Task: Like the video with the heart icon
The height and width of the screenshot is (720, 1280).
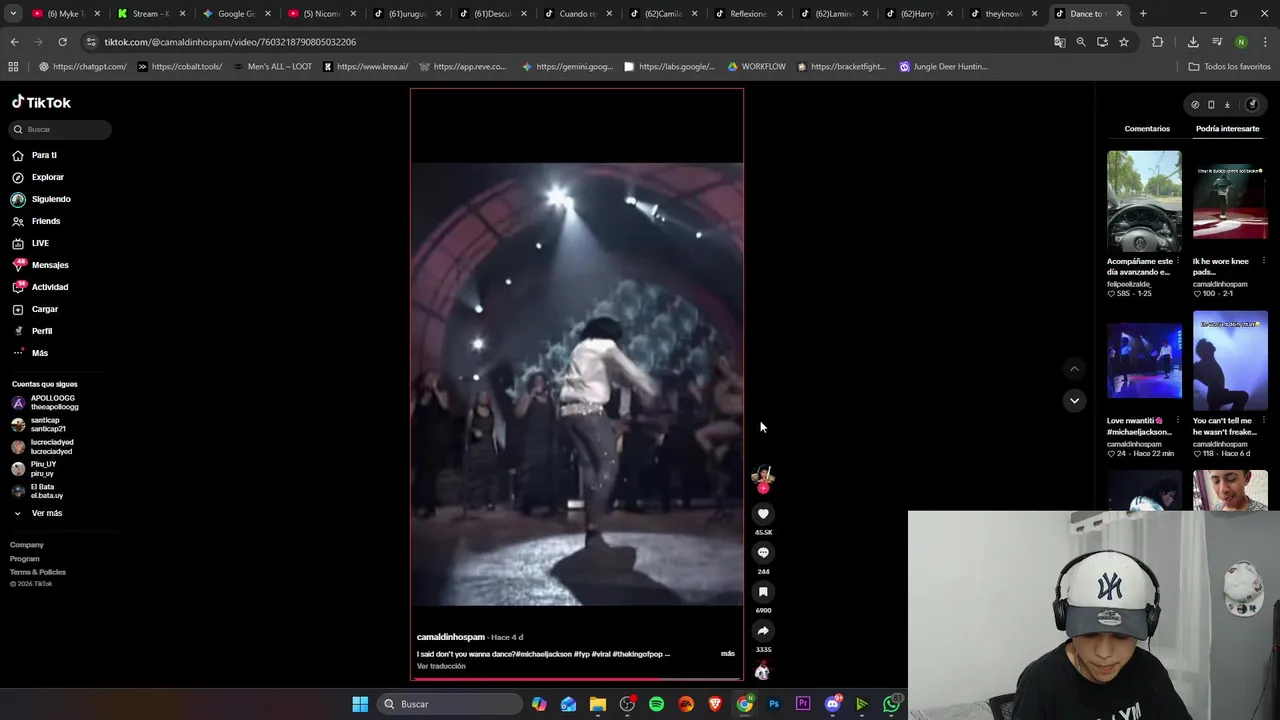Action: click(763, 514)
